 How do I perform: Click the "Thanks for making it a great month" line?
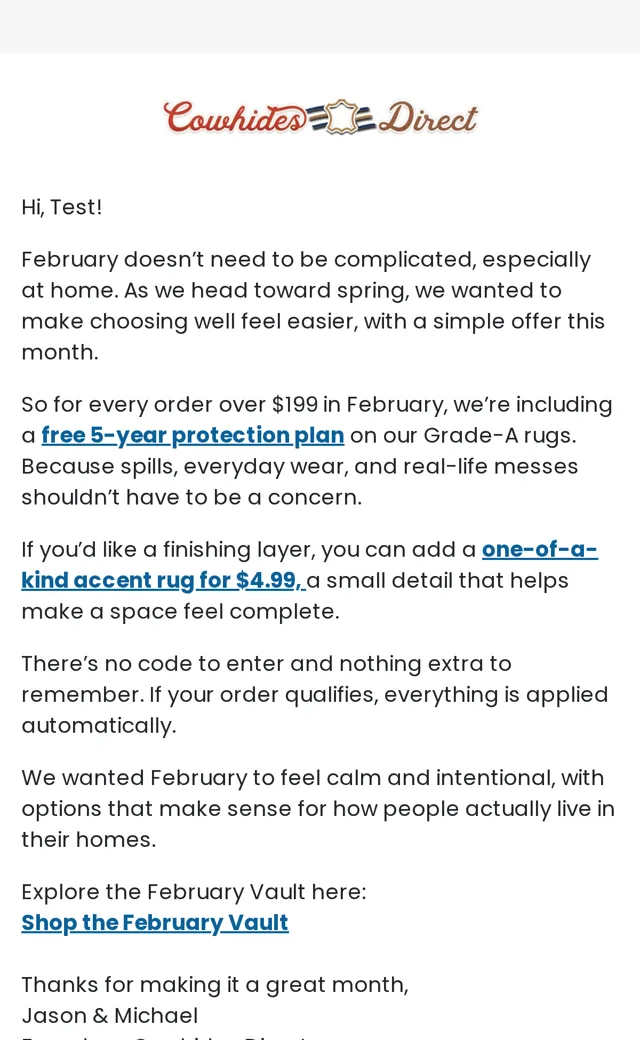pyautogui.click(x=215, y=984)
